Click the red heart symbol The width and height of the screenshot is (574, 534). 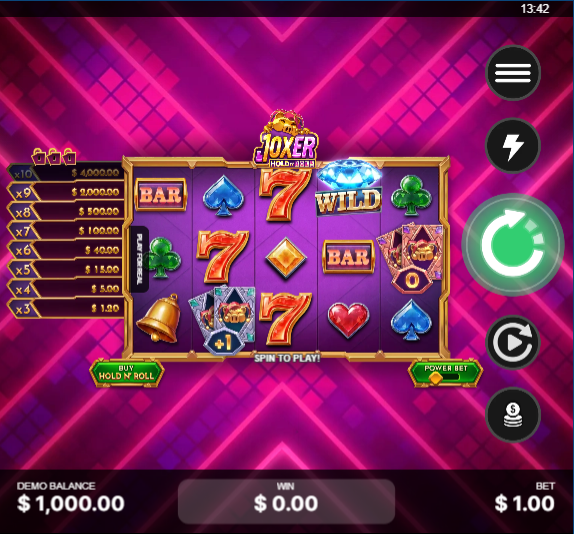click(x=348, y=320)
